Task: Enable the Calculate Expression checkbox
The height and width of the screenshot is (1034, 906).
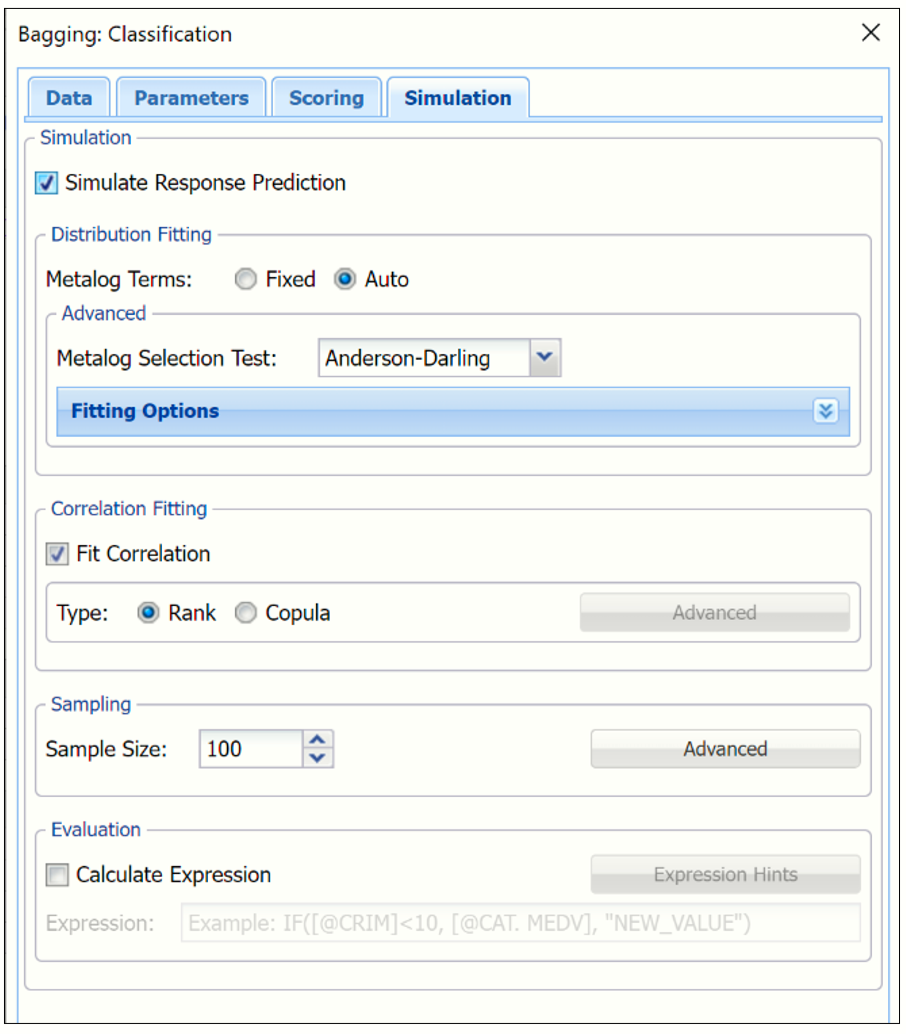Action: point(58,875)
